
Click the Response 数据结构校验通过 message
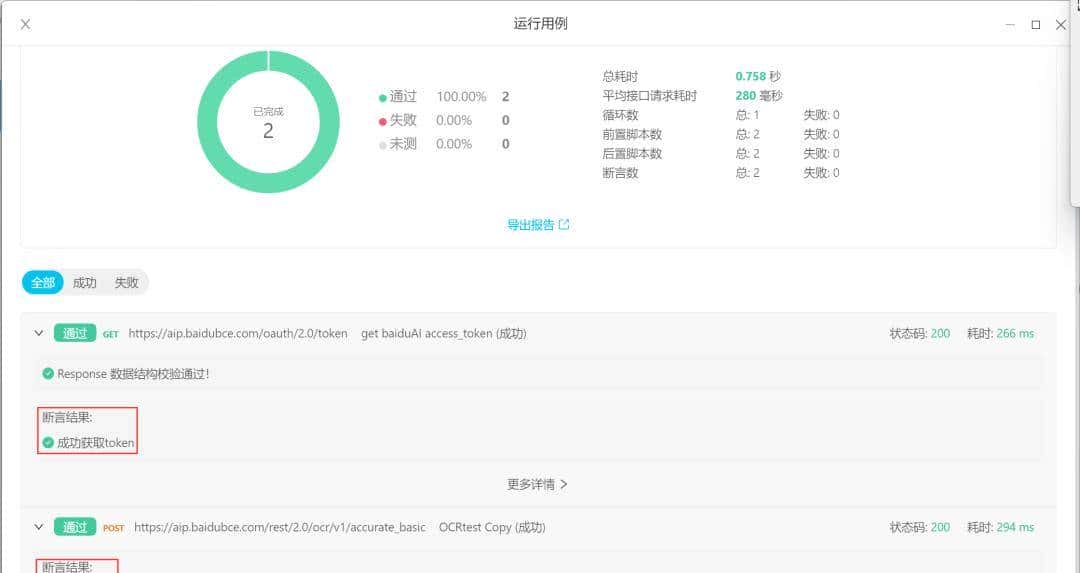133,374
